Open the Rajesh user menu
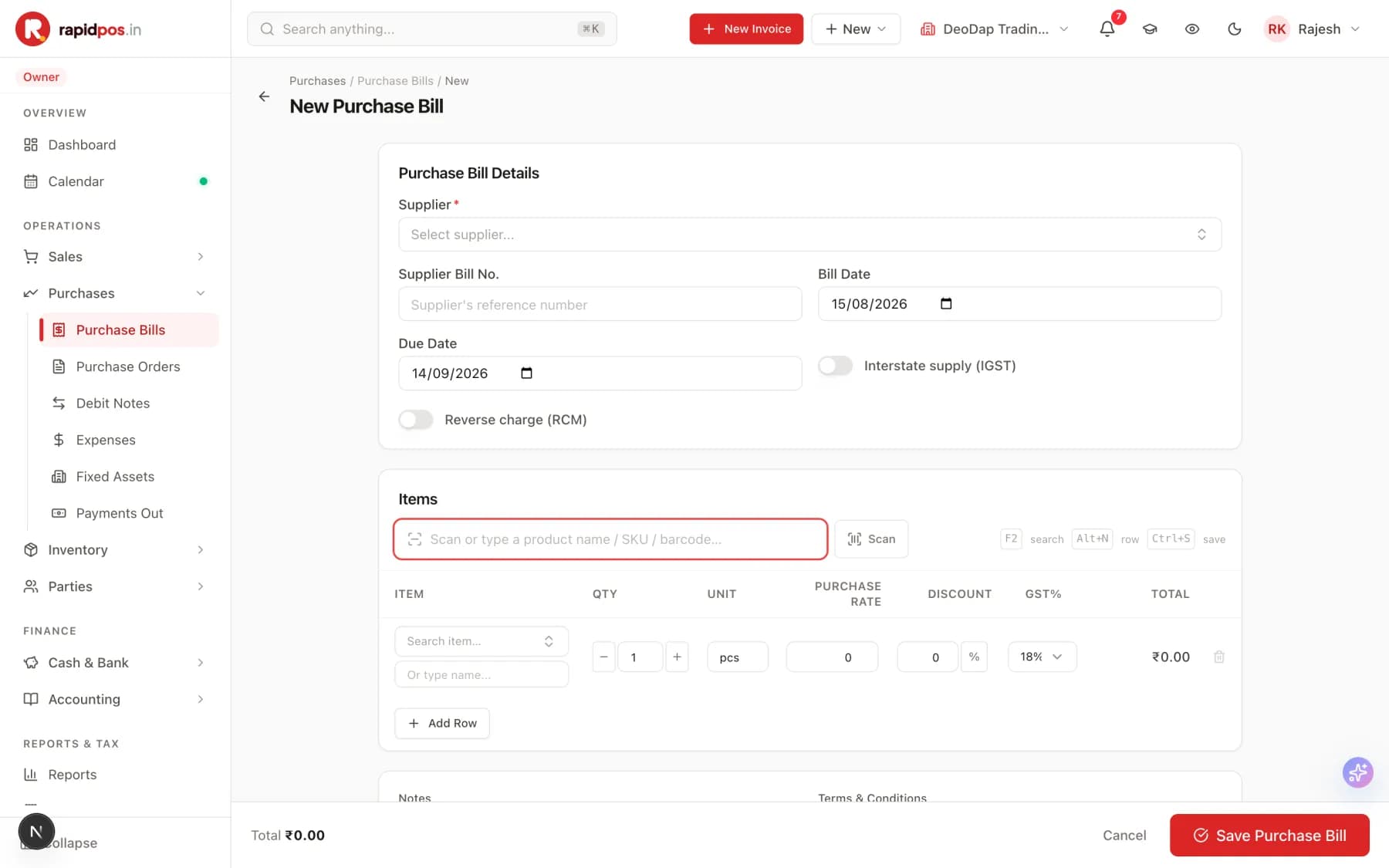The height and width of the screenshot is (868, 1389). coord(1313,29)
